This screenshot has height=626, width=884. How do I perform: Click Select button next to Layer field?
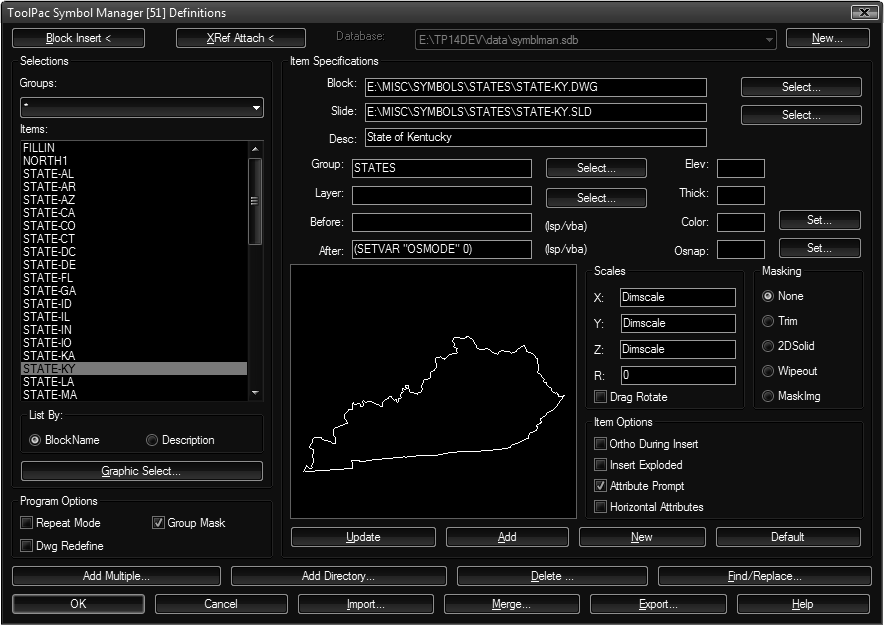pos(596,198)
